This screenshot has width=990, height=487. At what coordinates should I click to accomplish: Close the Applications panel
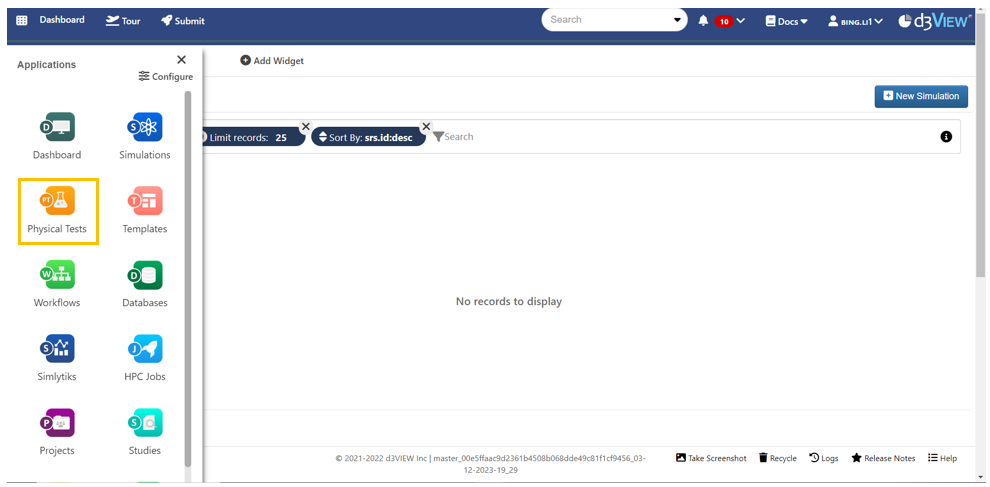coord(181,59)
